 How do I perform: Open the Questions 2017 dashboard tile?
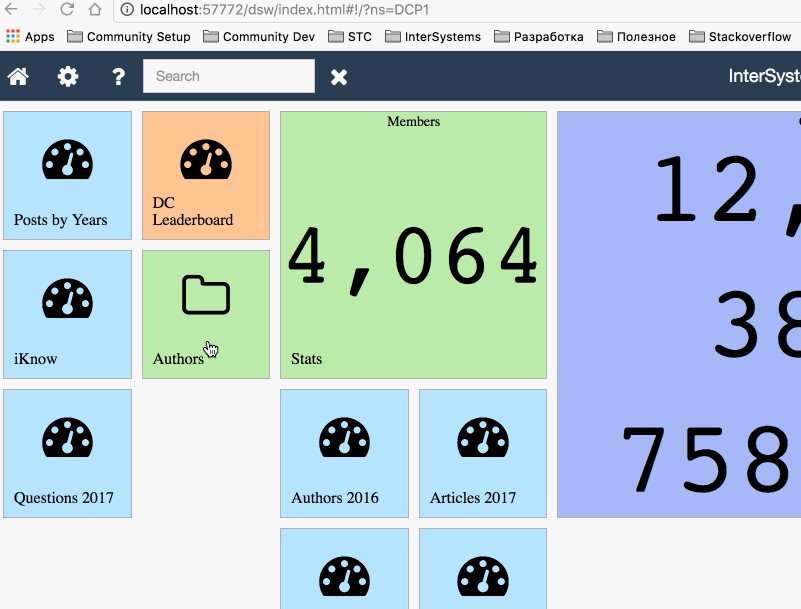(x=67, y=453)
